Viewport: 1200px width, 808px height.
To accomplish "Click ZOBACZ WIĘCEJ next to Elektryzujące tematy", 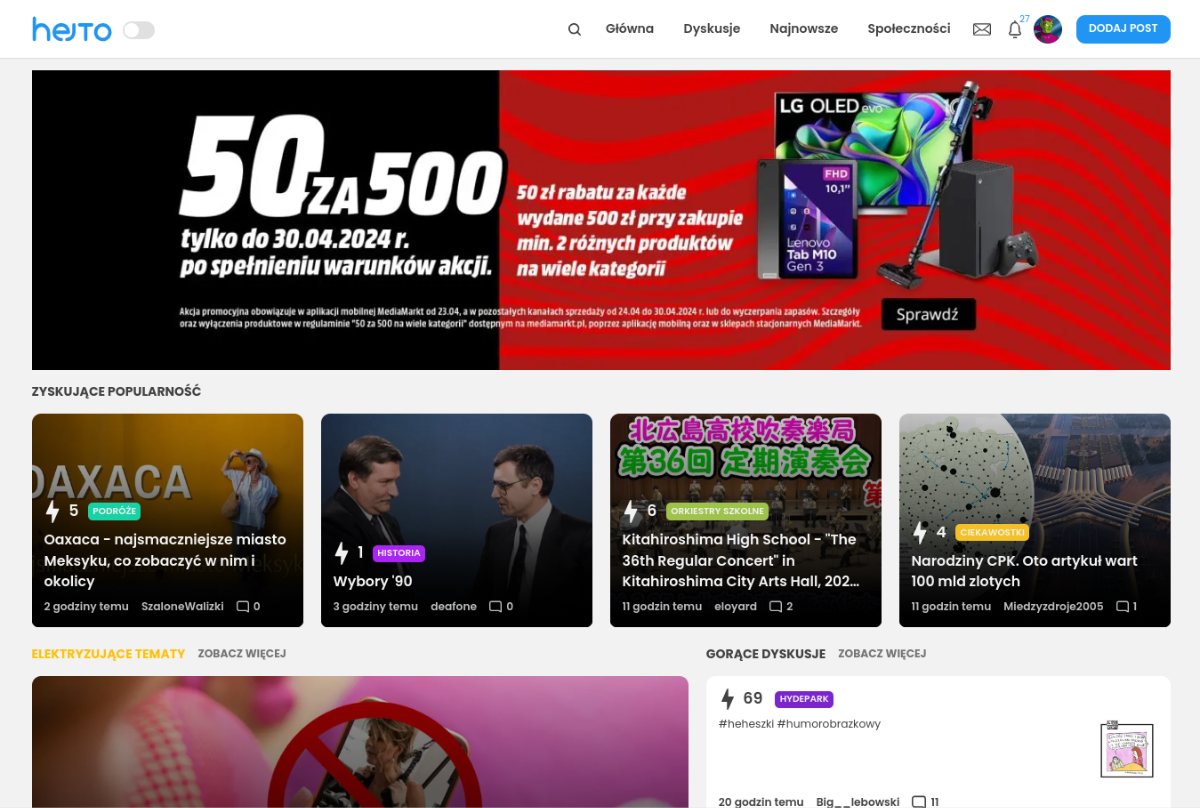I will click(x=242, y=654).
